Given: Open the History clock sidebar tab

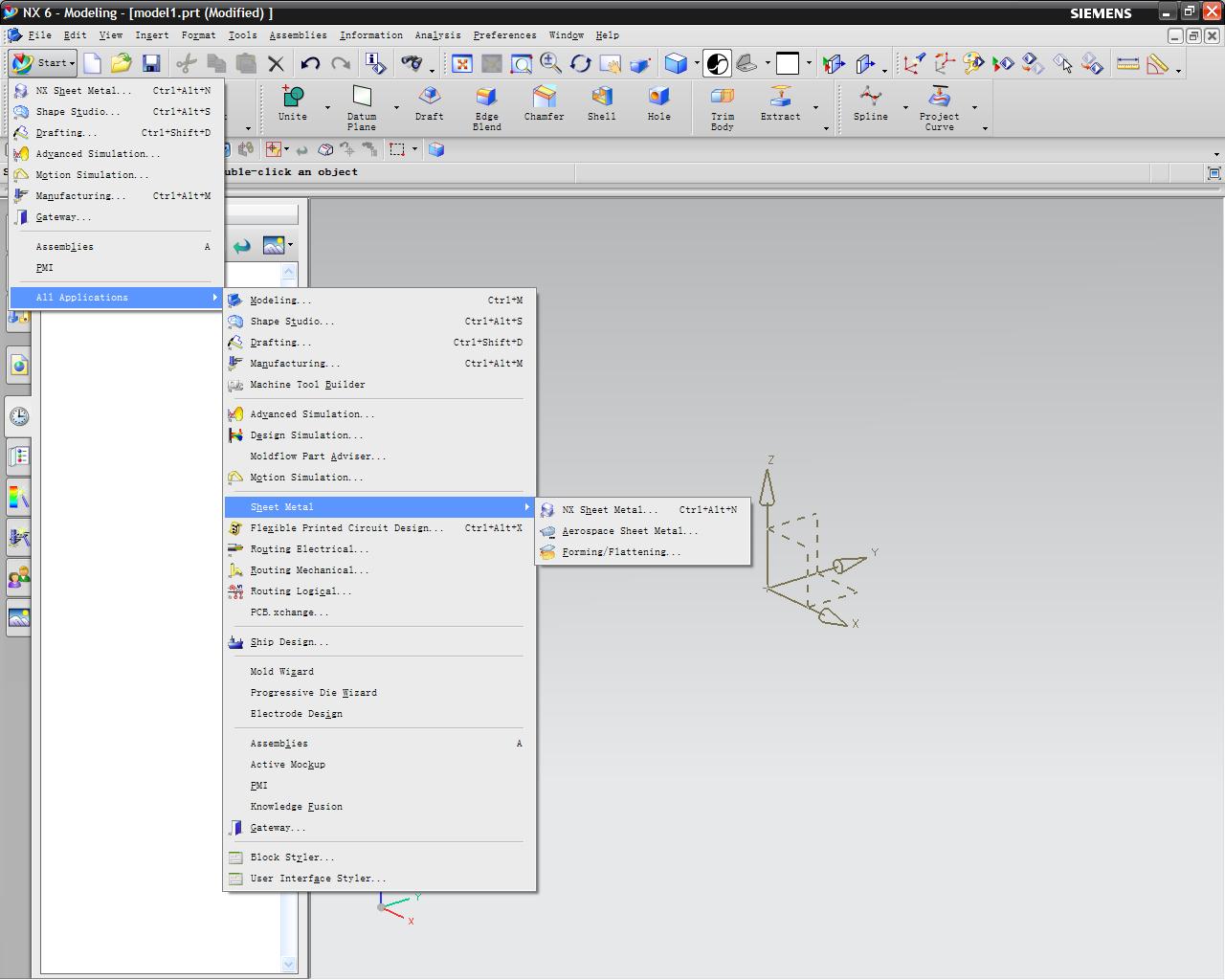Looking at the screenshot, I should tap(19, 416).
